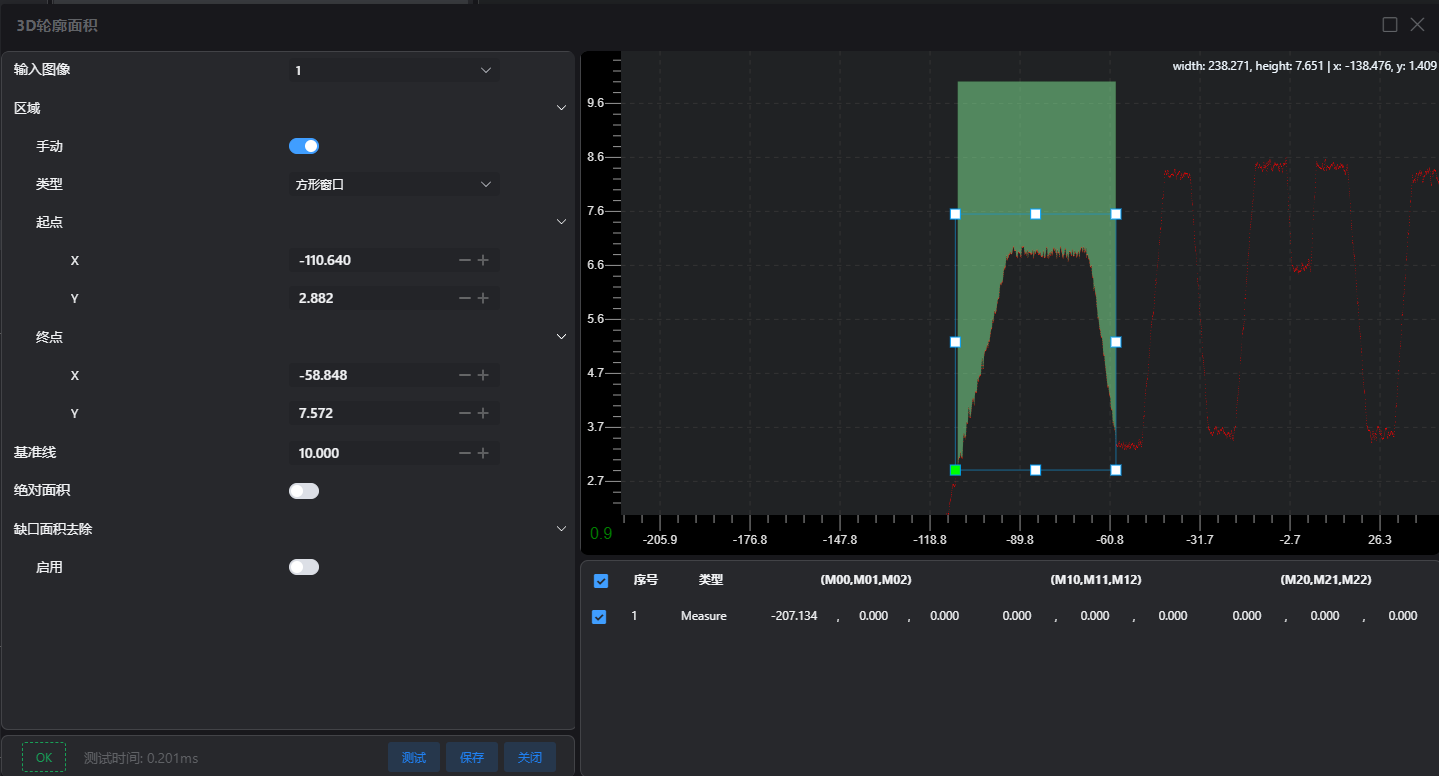1439x776 pixels.
Task: Click the 关闭 button
Action: point(530,758)
